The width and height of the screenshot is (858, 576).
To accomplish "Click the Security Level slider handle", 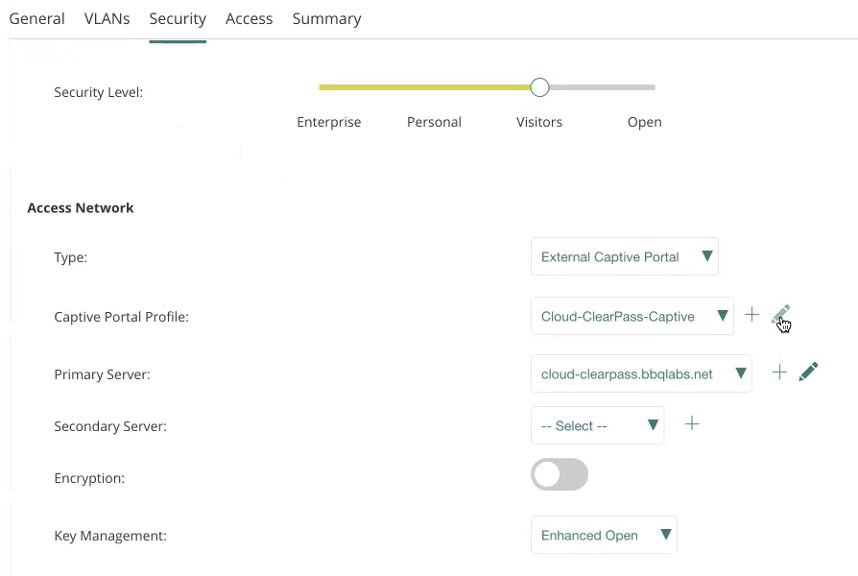I will pyautogui.click(x=540, y=88).
